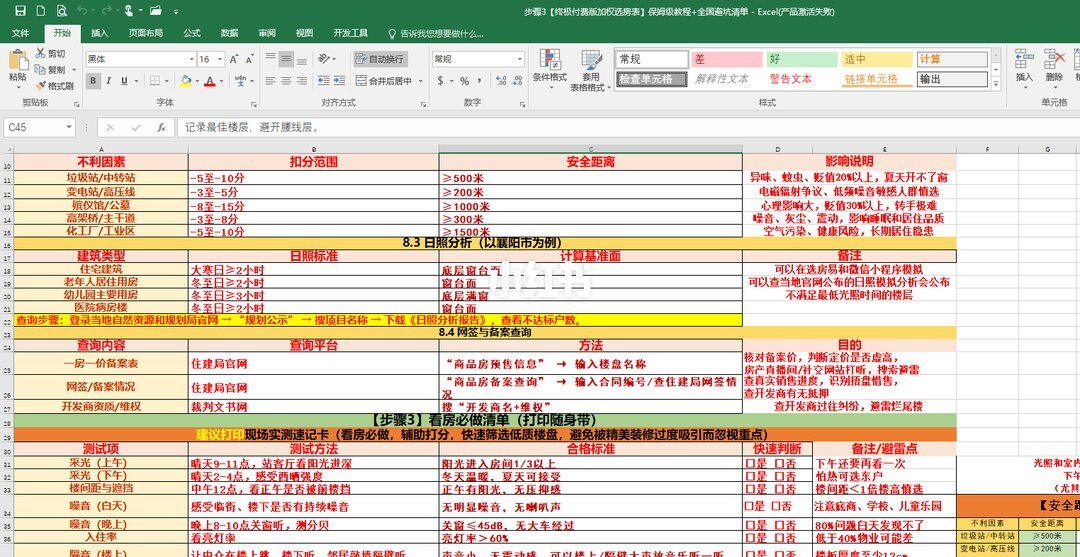Toggle 合并后居中 merge and center
1080x557 pixels.
point(384,81)
